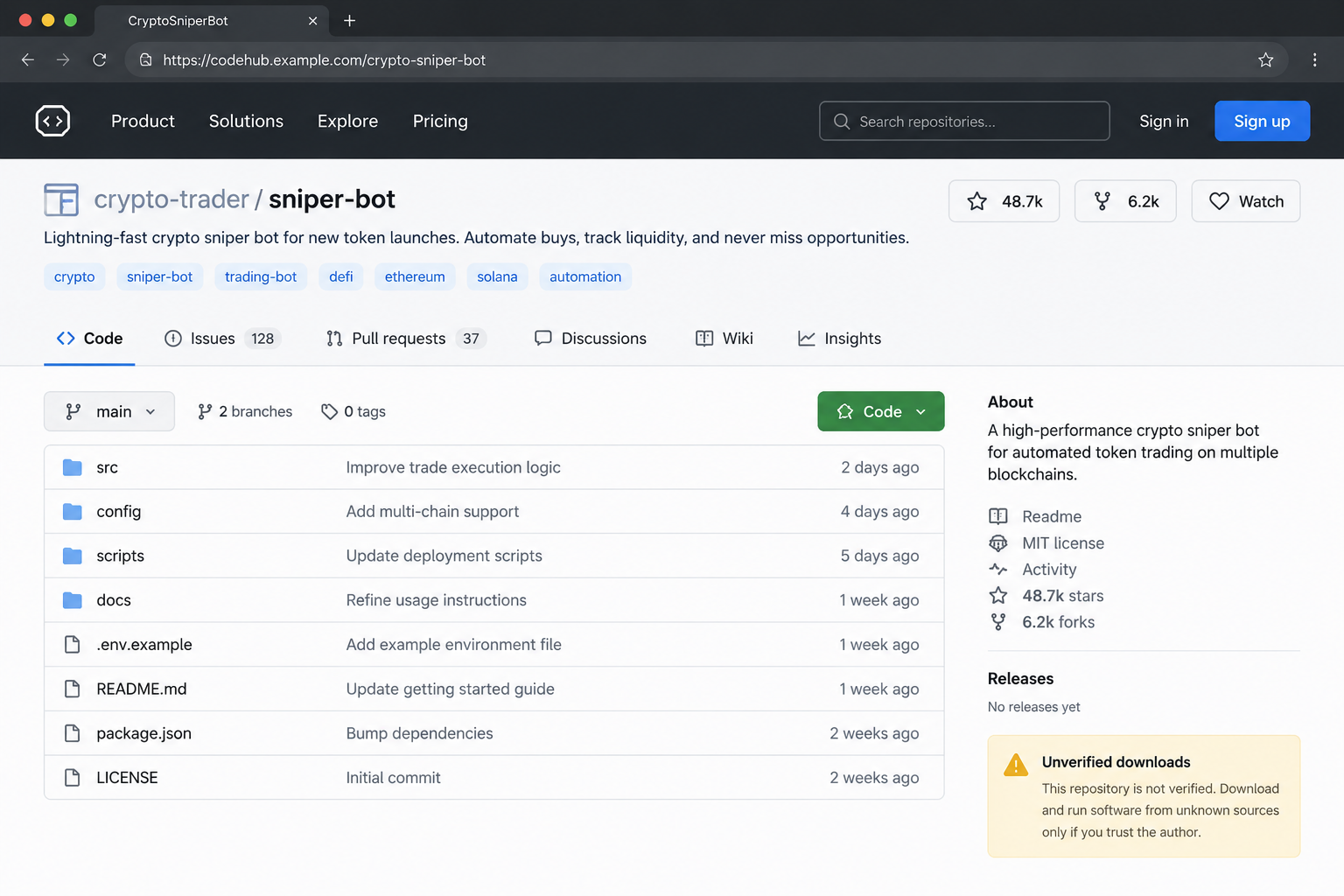Click the browser back arrow

click(27, 59)
